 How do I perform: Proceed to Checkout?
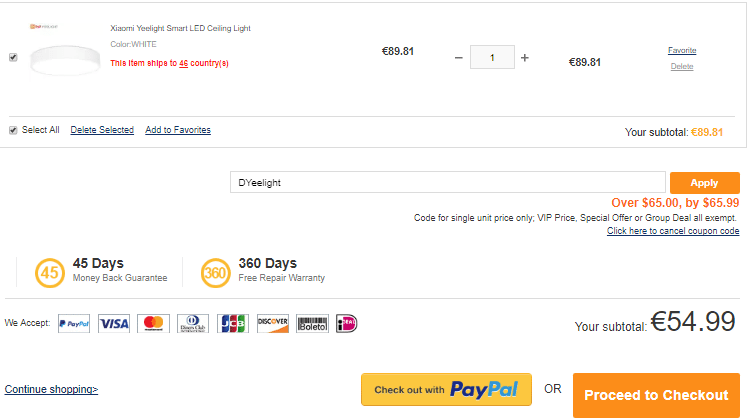[x=656, y=395]
